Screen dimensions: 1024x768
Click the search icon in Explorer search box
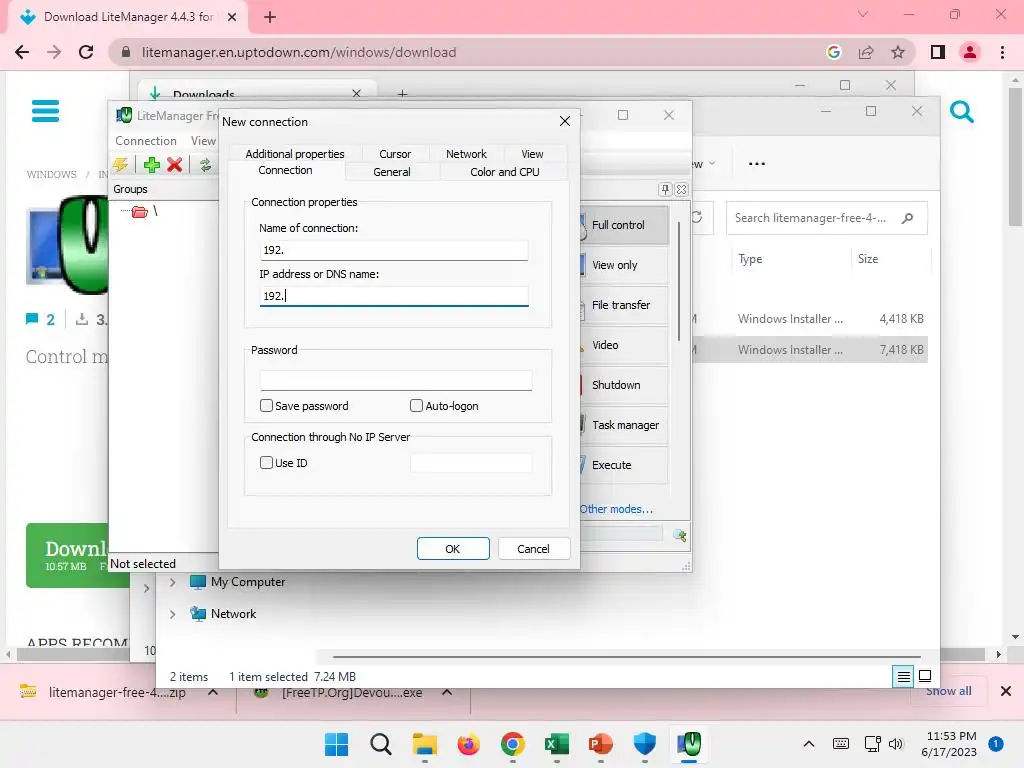click(907, 218)
